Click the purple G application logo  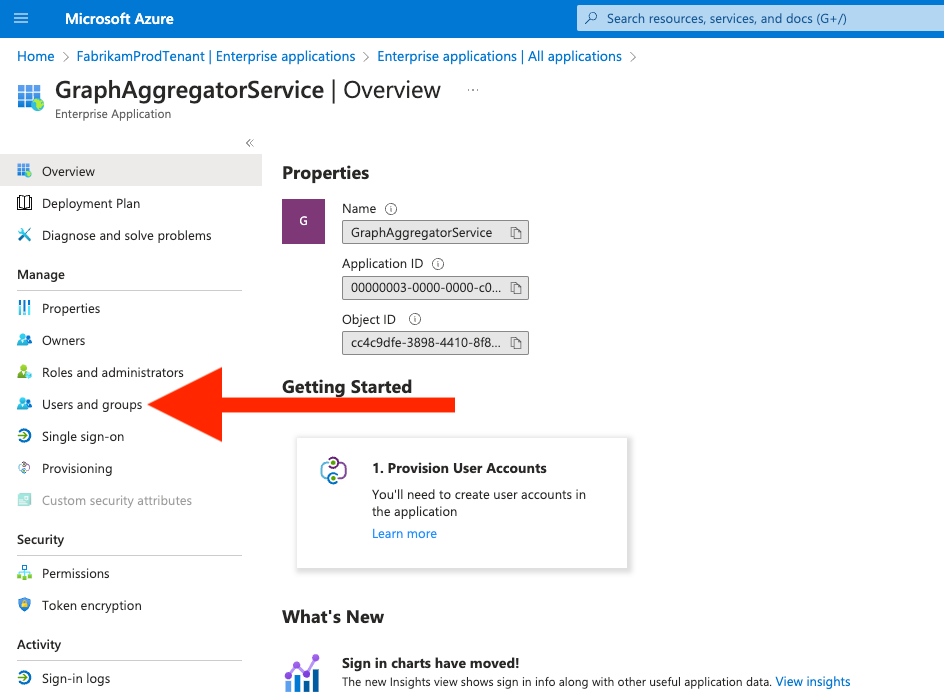[303, 221]
